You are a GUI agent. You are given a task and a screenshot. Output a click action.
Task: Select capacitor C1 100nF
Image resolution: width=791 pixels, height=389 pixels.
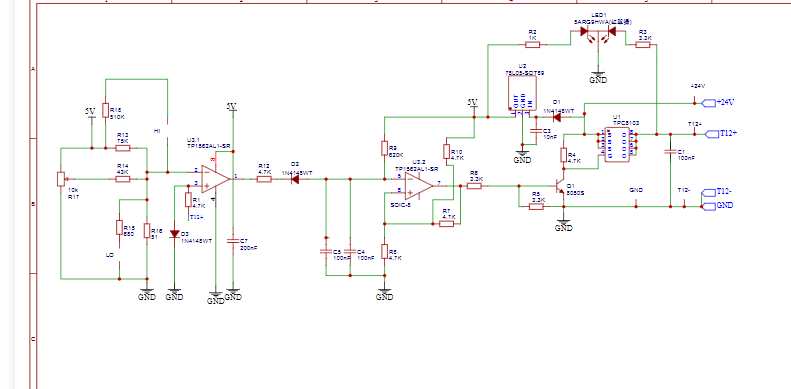670,151
